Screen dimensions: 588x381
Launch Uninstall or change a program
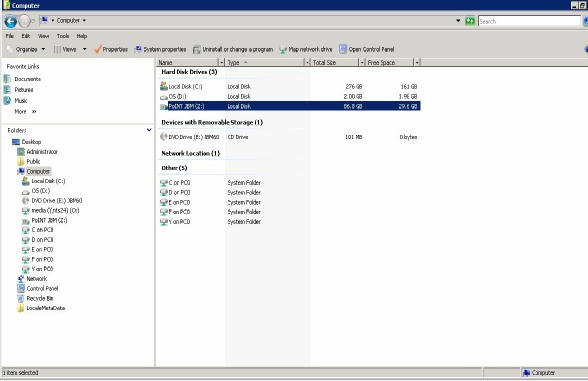pos(233,49)
